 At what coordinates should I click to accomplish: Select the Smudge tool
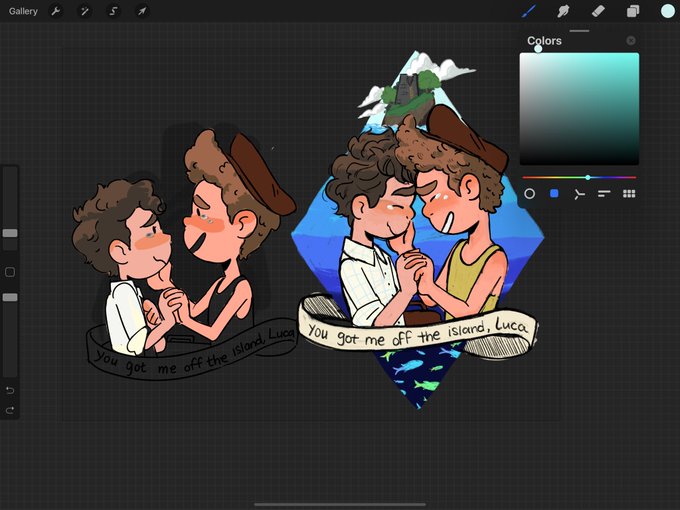point(563,11)
